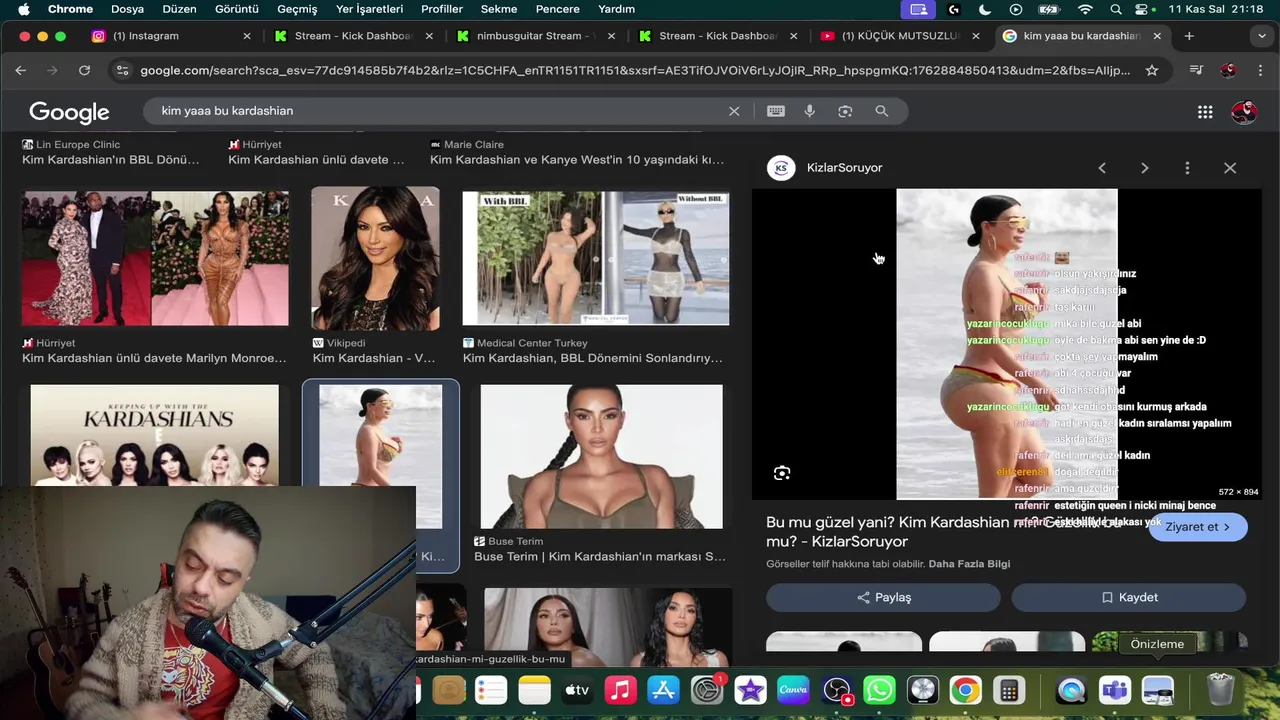Switch to KÜÇÜK MUTSUZLUK YouTube tab
The height and width of the screenshot is (720, 1280).
click(900, 36)
